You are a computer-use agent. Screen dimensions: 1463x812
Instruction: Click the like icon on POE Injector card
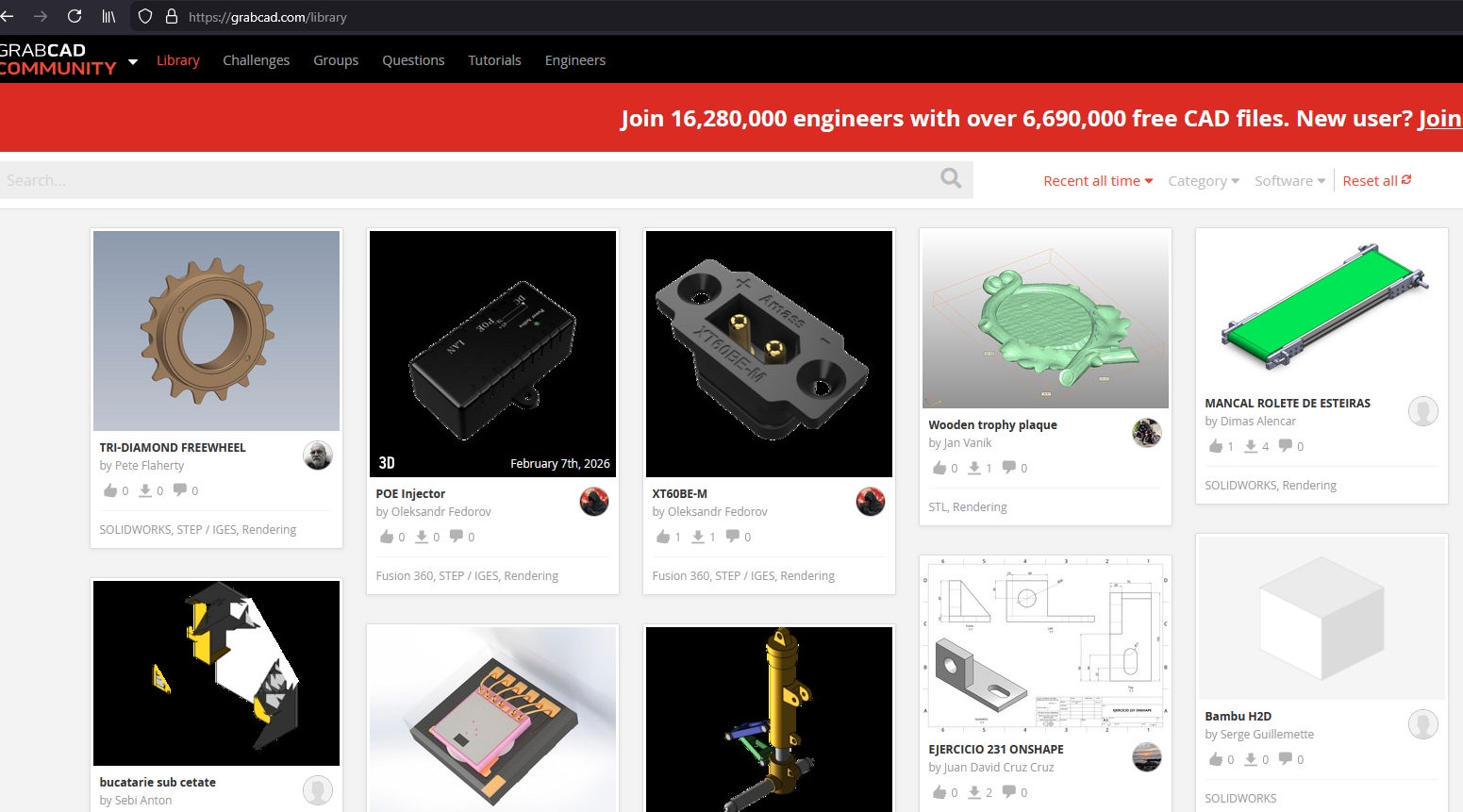(x=387, y=537)
